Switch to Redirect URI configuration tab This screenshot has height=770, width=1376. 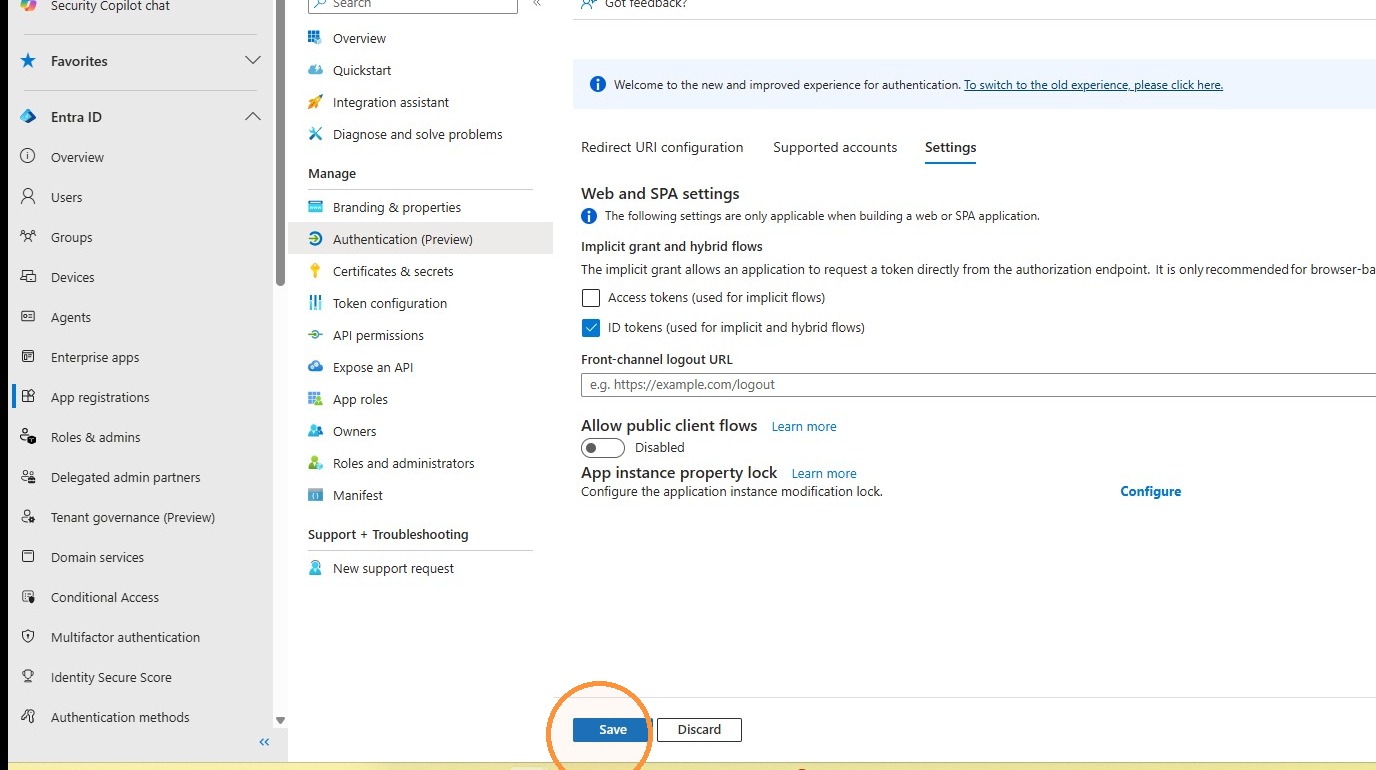(x=662, y=147)
